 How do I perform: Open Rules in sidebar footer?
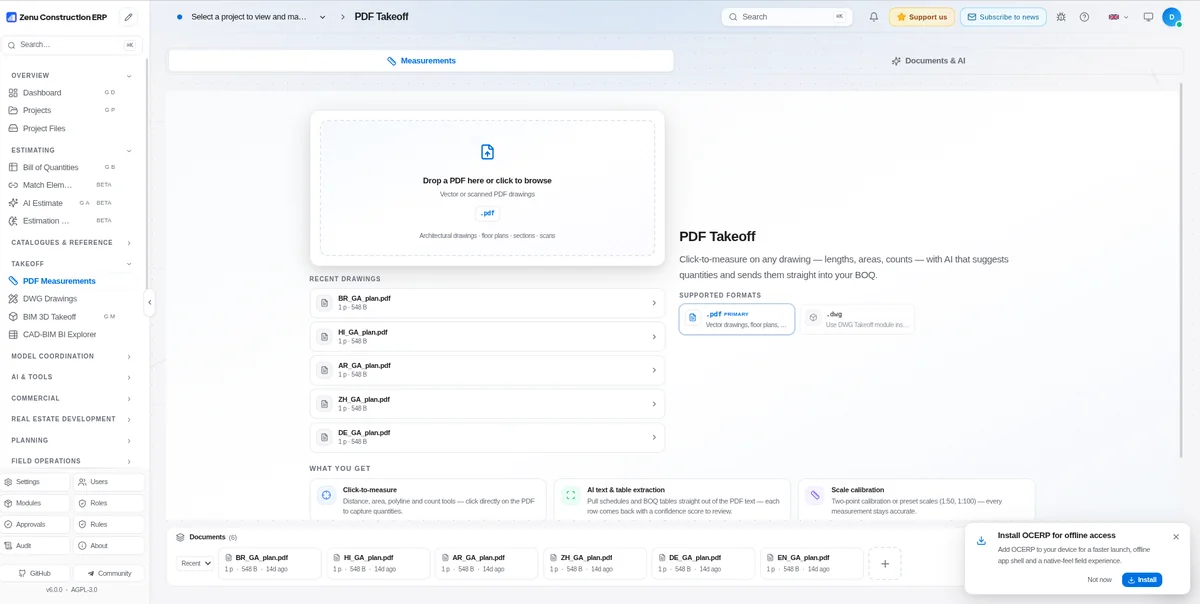pos(110,524)
